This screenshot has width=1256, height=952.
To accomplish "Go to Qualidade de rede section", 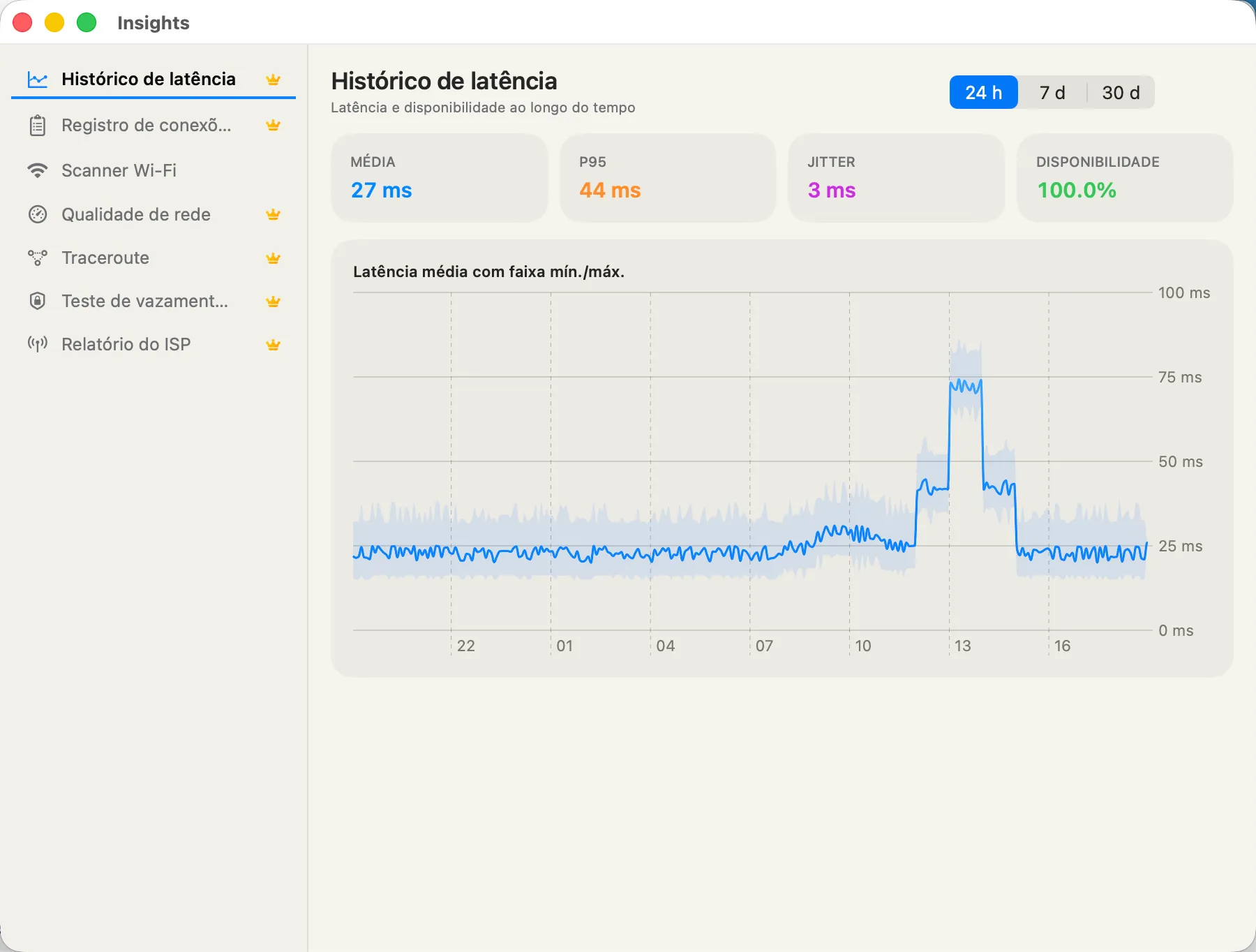I will click(154, 214).
